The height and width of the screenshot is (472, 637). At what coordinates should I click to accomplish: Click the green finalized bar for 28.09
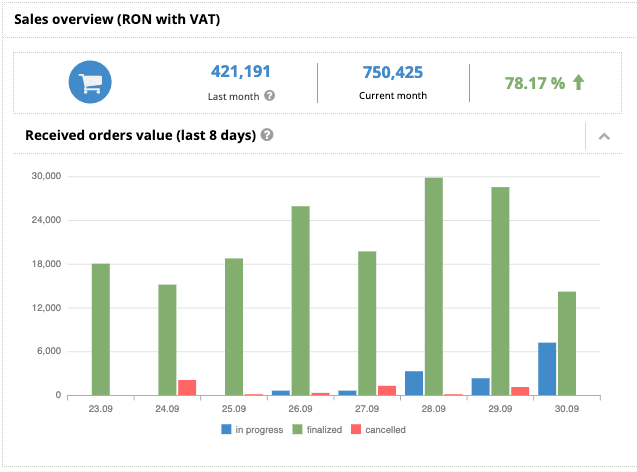[x=434, y=286]
